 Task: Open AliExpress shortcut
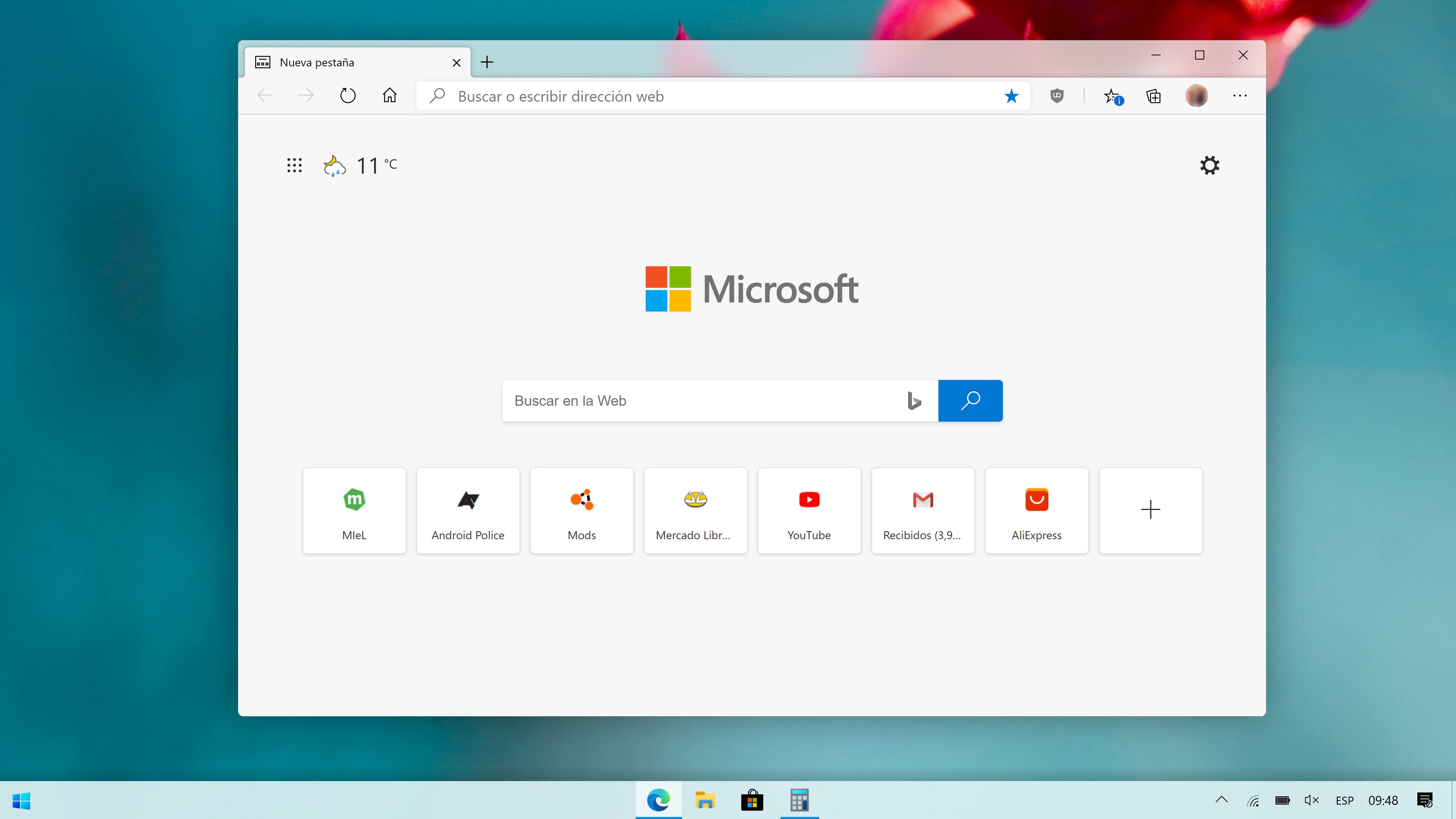tap(1036, 510)
